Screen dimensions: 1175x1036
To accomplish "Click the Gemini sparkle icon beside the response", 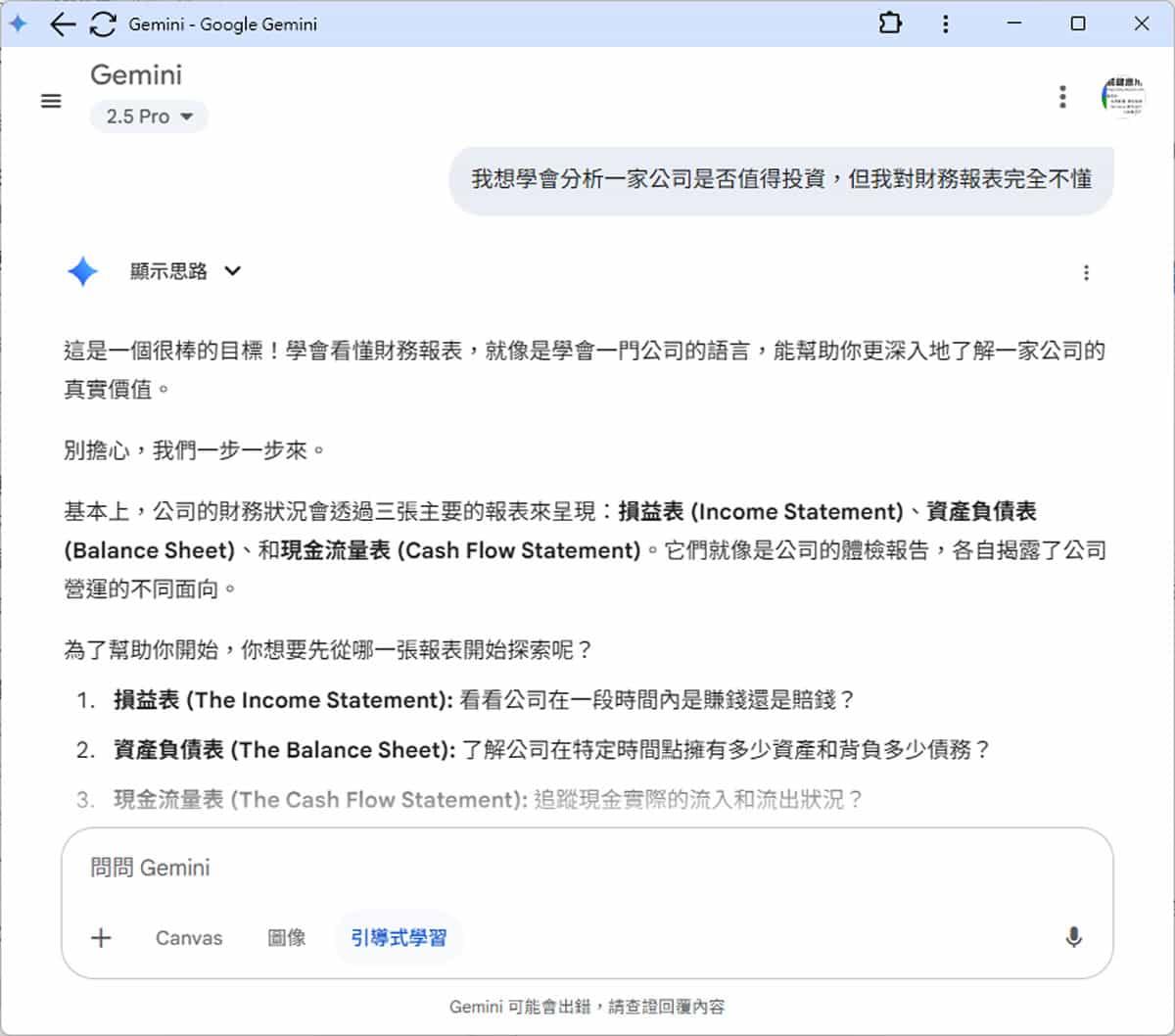I will coord(83,271).
